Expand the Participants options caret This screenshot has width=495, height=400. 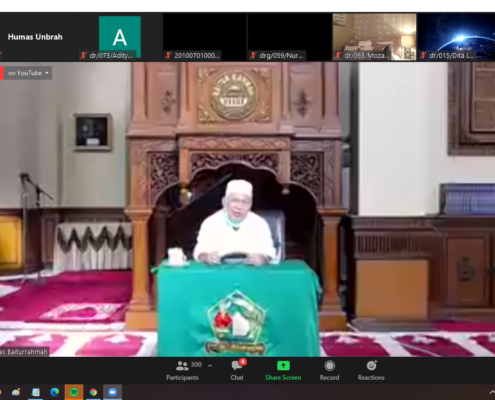pyautogui.click(x=210, y=366)
